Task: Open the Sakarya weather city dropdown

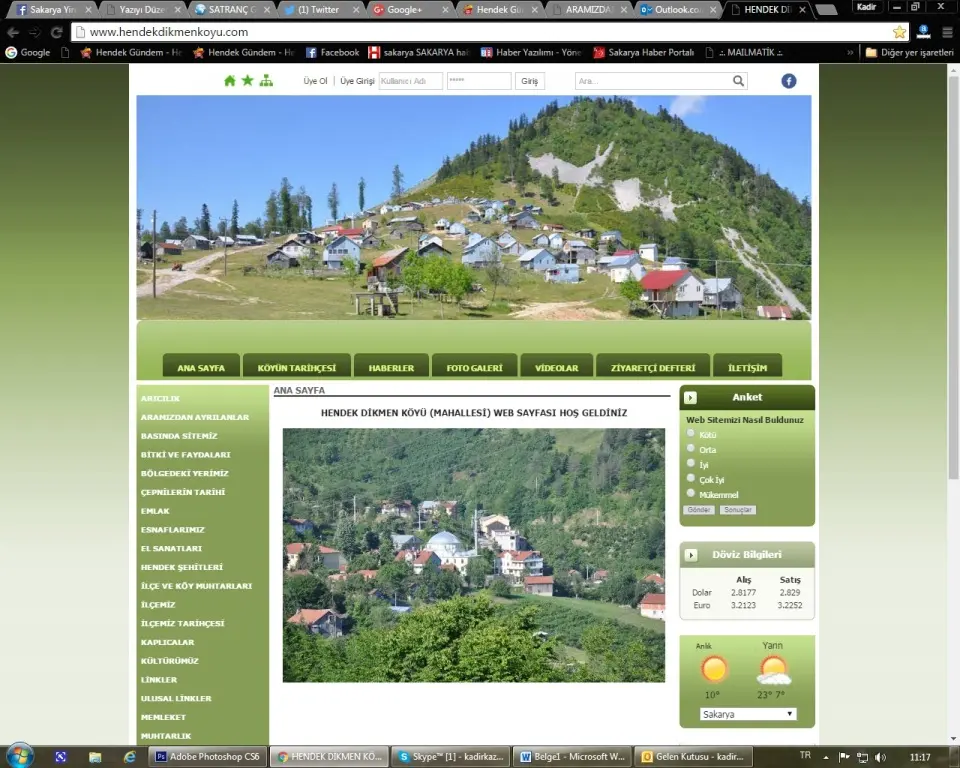Action: 748,714
